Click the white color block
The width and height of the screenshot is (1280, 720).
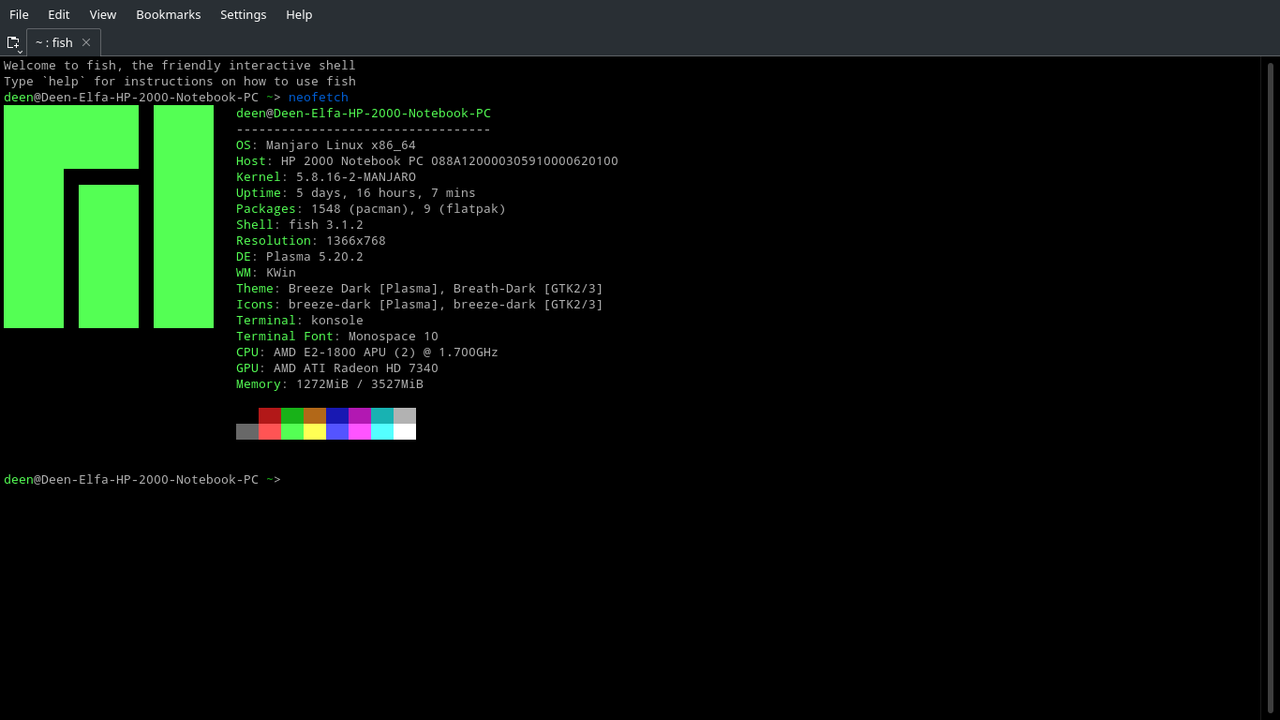pos(405,431)
